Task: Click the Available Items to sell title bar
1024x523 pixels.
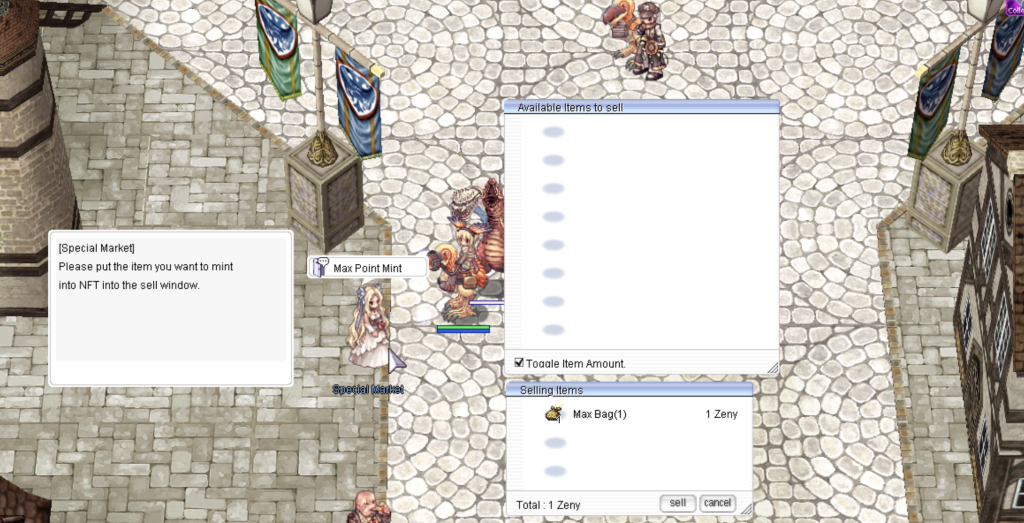Action: pos(640,107)
